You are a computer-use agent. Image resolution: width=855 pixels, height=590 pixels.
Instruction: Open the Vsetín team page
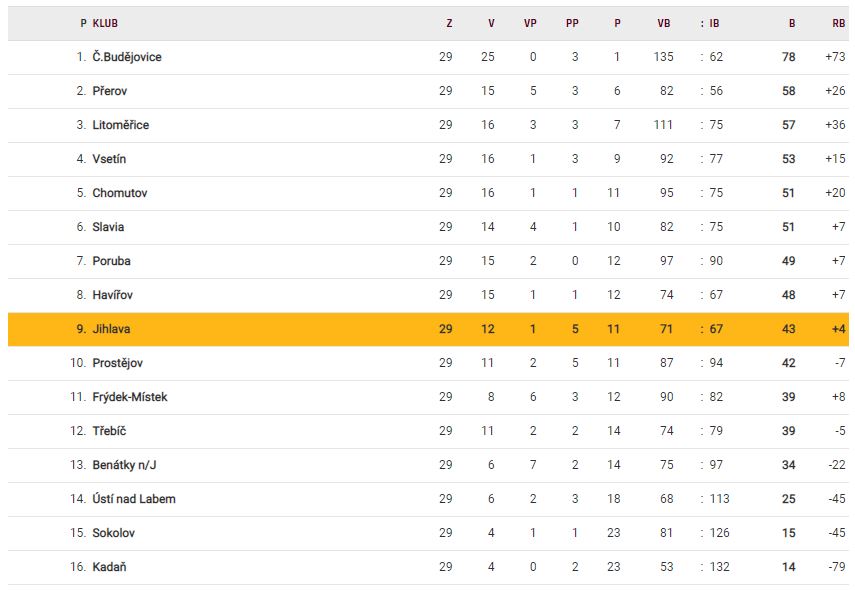tap(110, 159)
